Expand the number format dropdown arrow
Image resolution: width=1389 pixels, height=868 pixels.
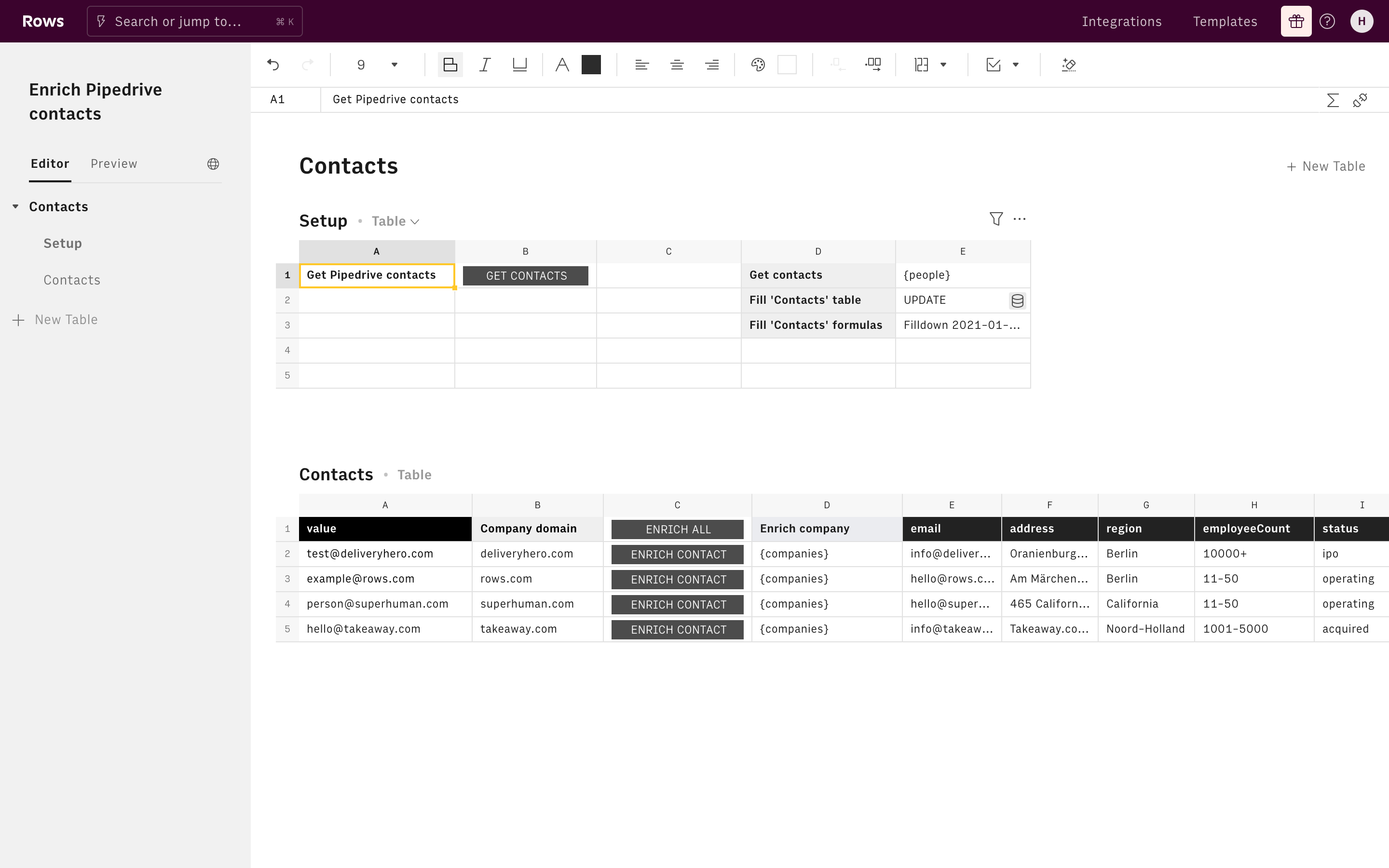click(943, 65)
